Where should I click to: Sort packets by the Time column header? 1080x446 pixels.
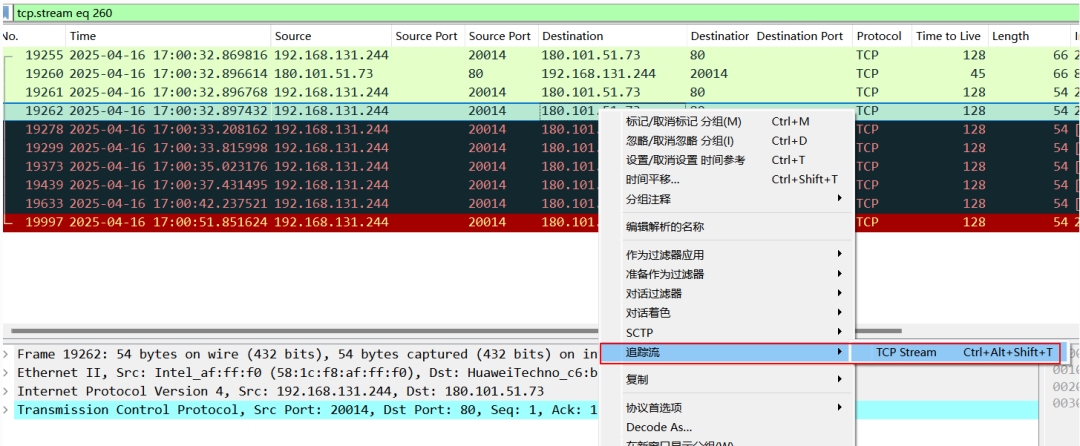[x=168, y=36]
